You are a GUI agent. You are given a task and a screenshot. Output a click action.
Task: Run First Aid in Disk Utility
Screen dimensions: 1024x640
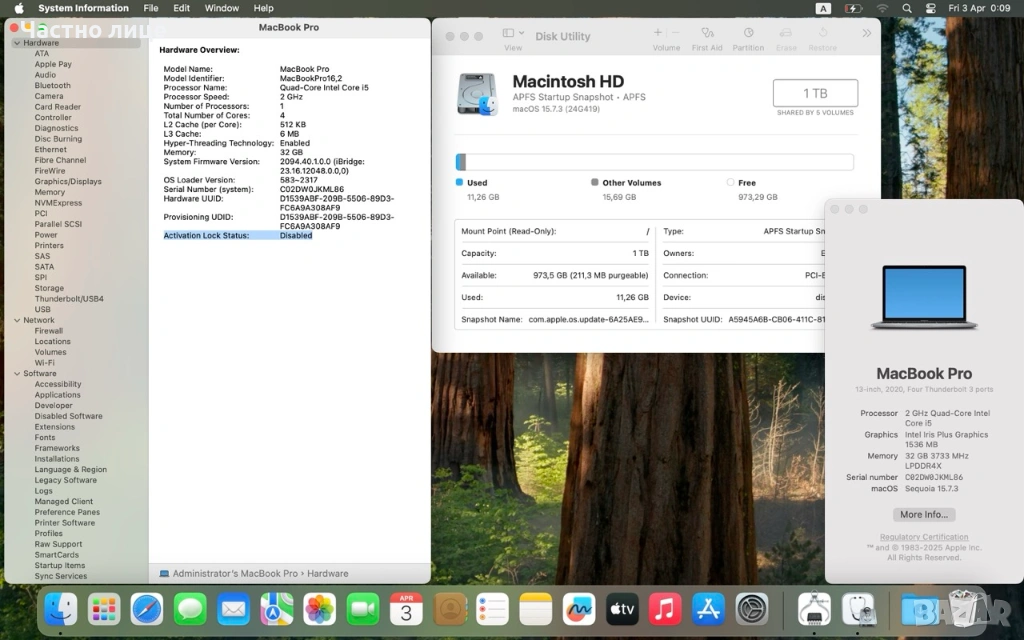(706, 35)
